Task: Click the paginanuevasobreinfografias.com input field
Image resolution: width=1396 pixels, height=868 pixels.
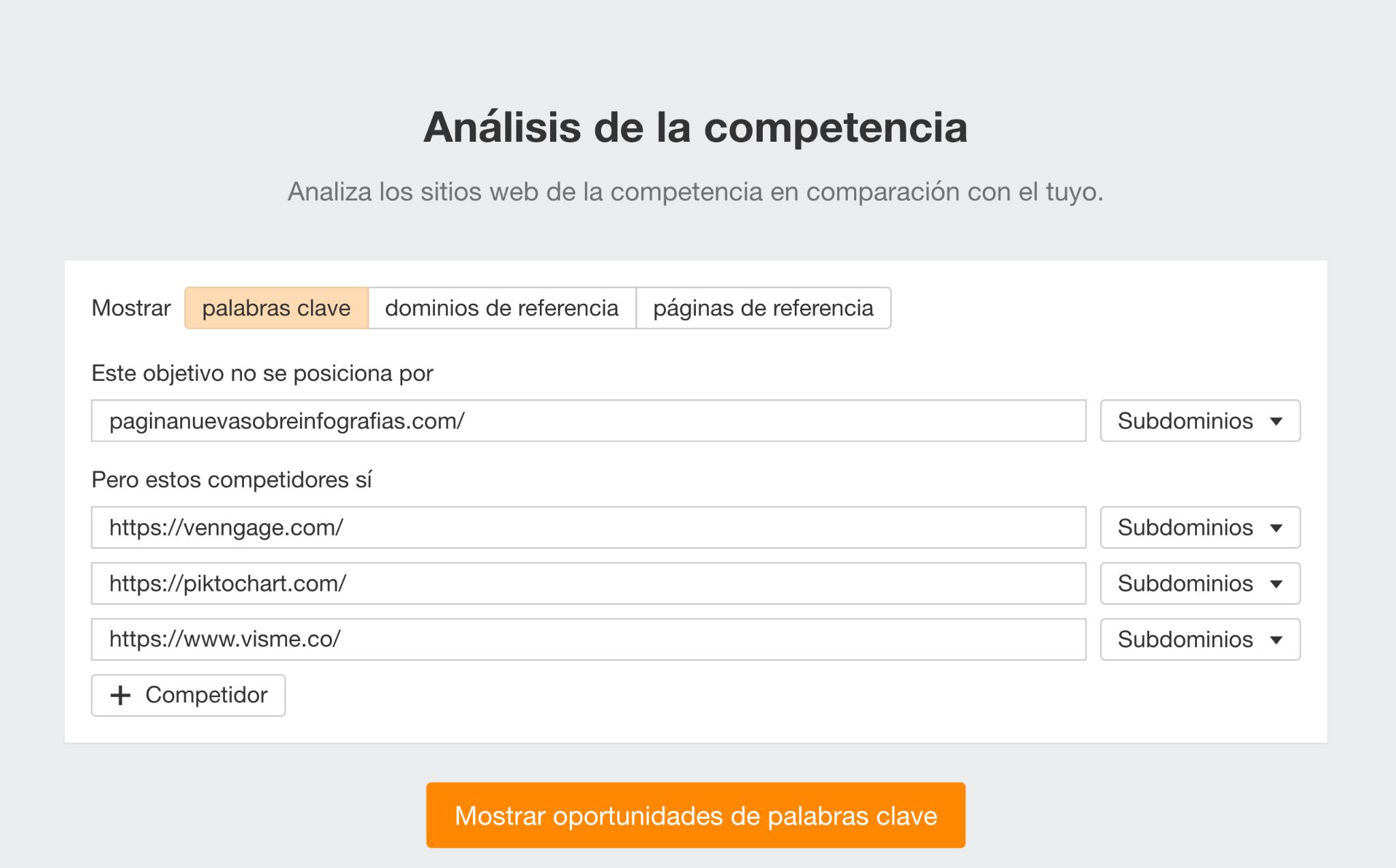Action: point(588,421)
